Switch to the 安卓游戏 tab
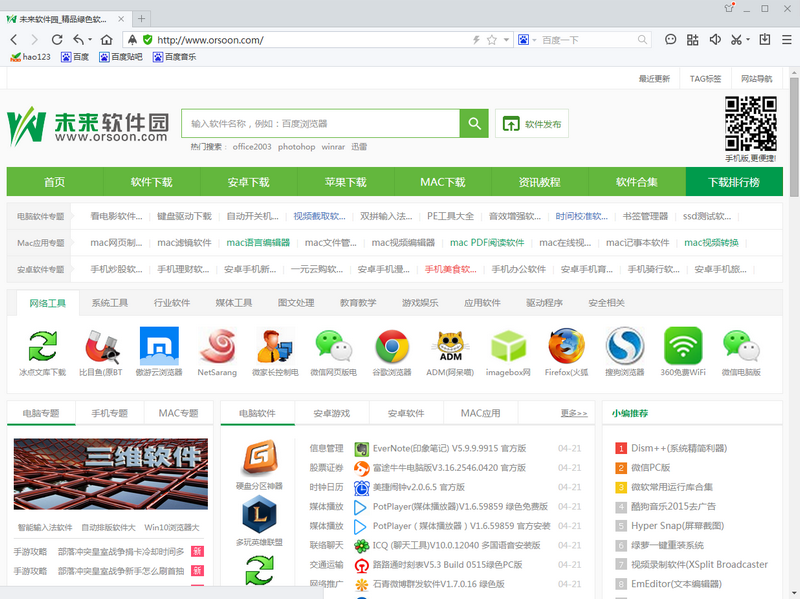This screenshot has height=599, width=800. (x=332, y=413)
